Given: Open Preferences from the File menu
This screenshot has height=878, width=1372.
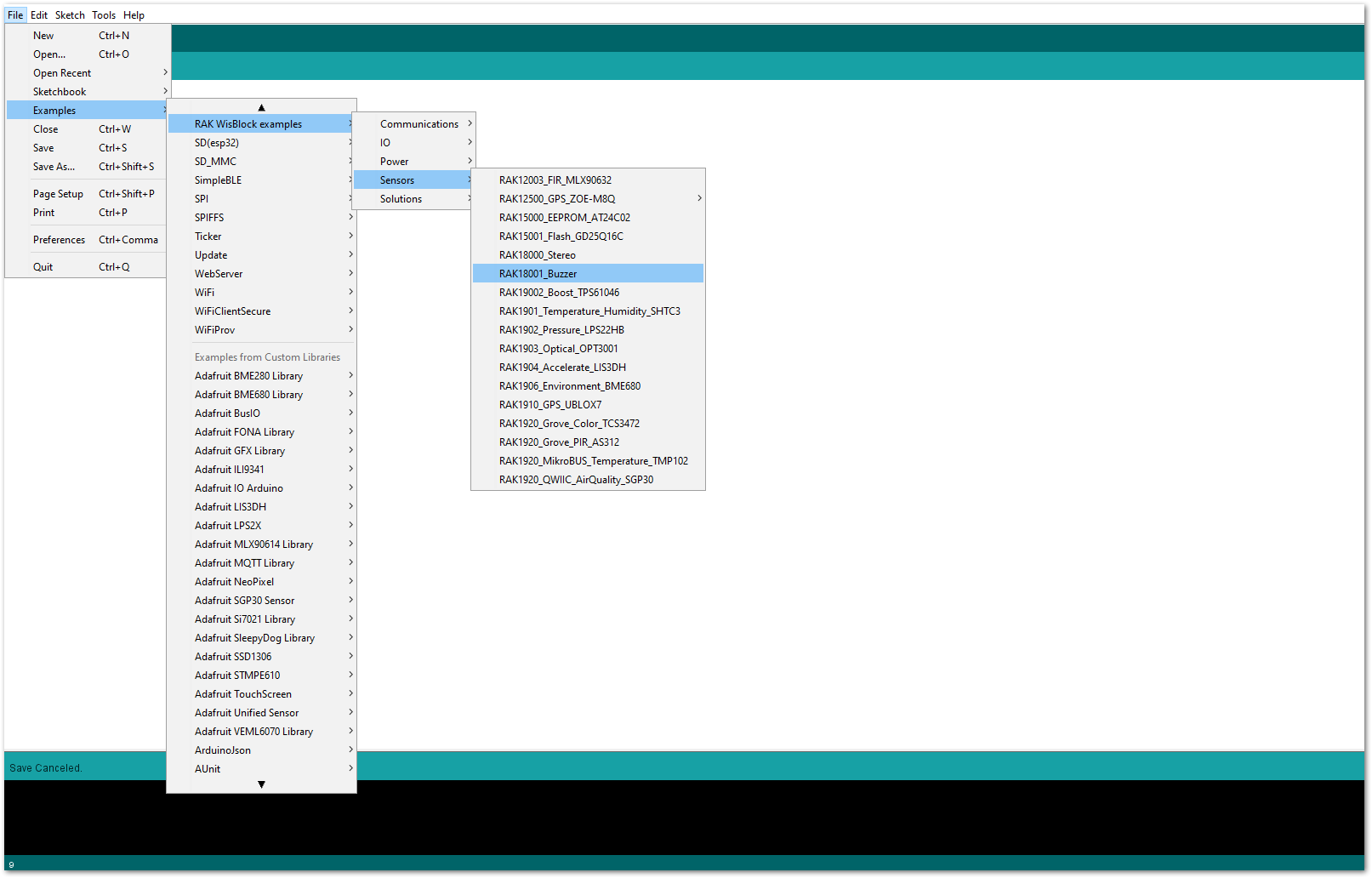Looking at the screenshot, I should (x=87, y=240).
